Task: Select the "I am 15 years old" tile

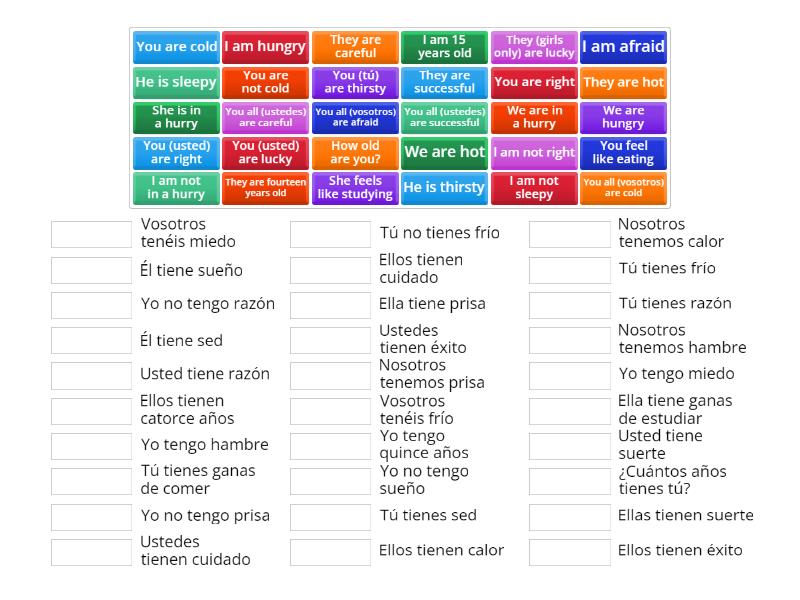Action: click(x=444, y=46)
